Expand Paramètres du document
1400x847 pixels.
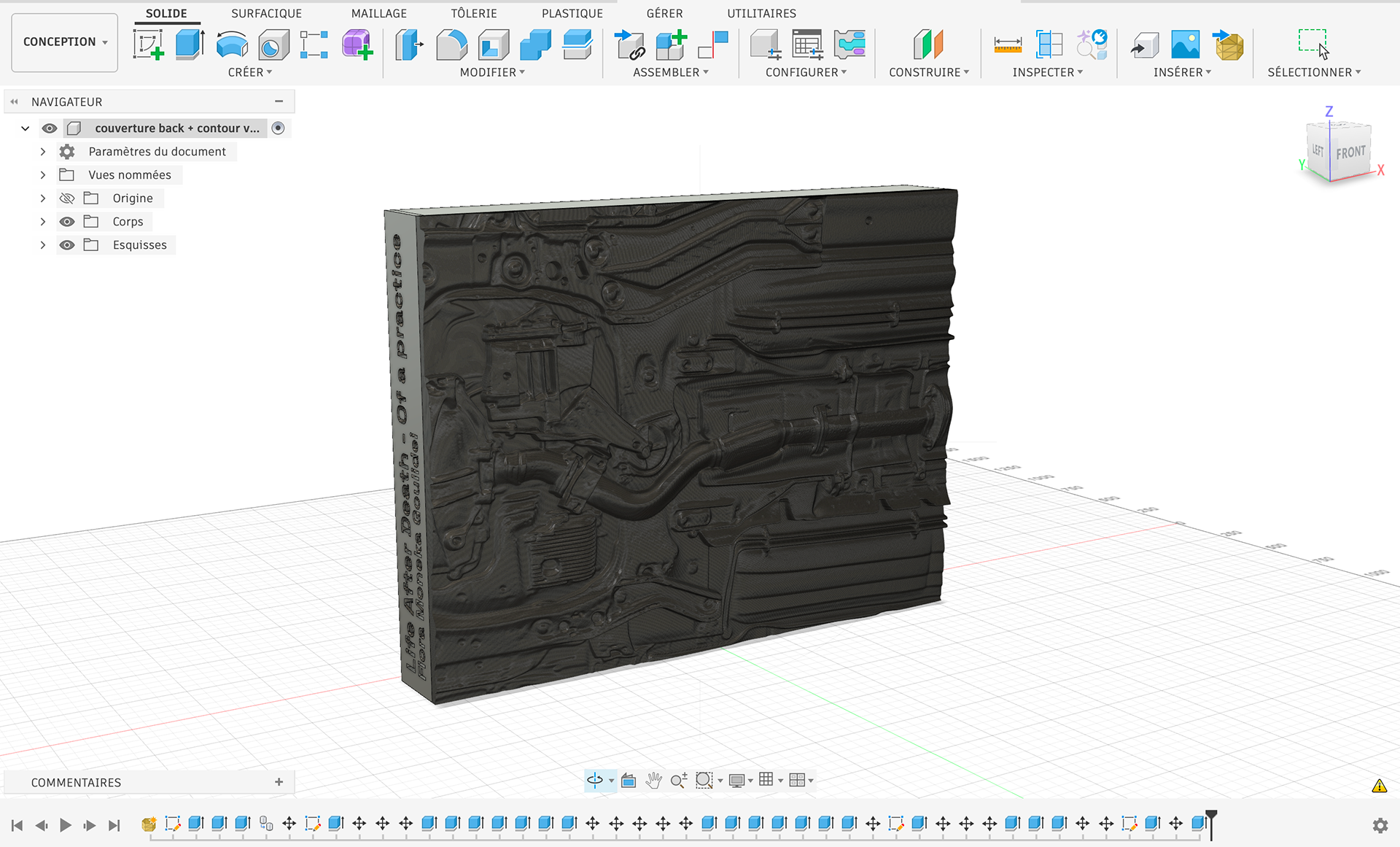coord(43,152)
